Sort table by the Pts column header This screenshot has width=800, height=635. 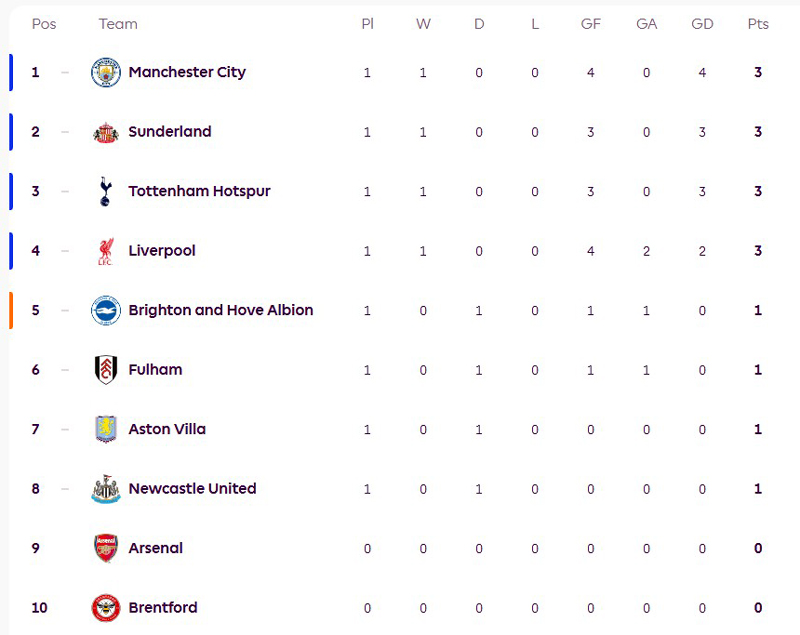(x=758, y=24)
